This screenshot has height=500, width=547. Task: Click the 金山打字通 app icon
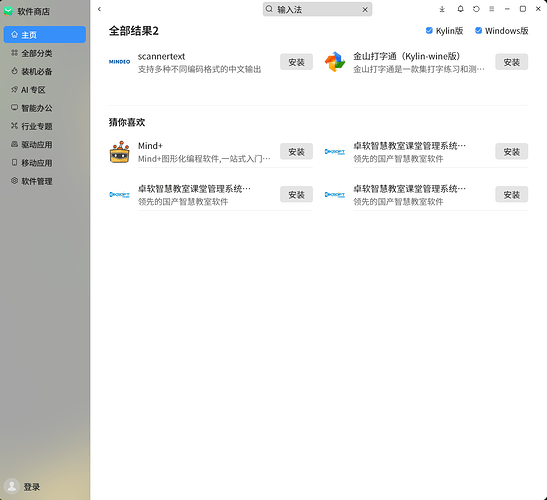335,62
